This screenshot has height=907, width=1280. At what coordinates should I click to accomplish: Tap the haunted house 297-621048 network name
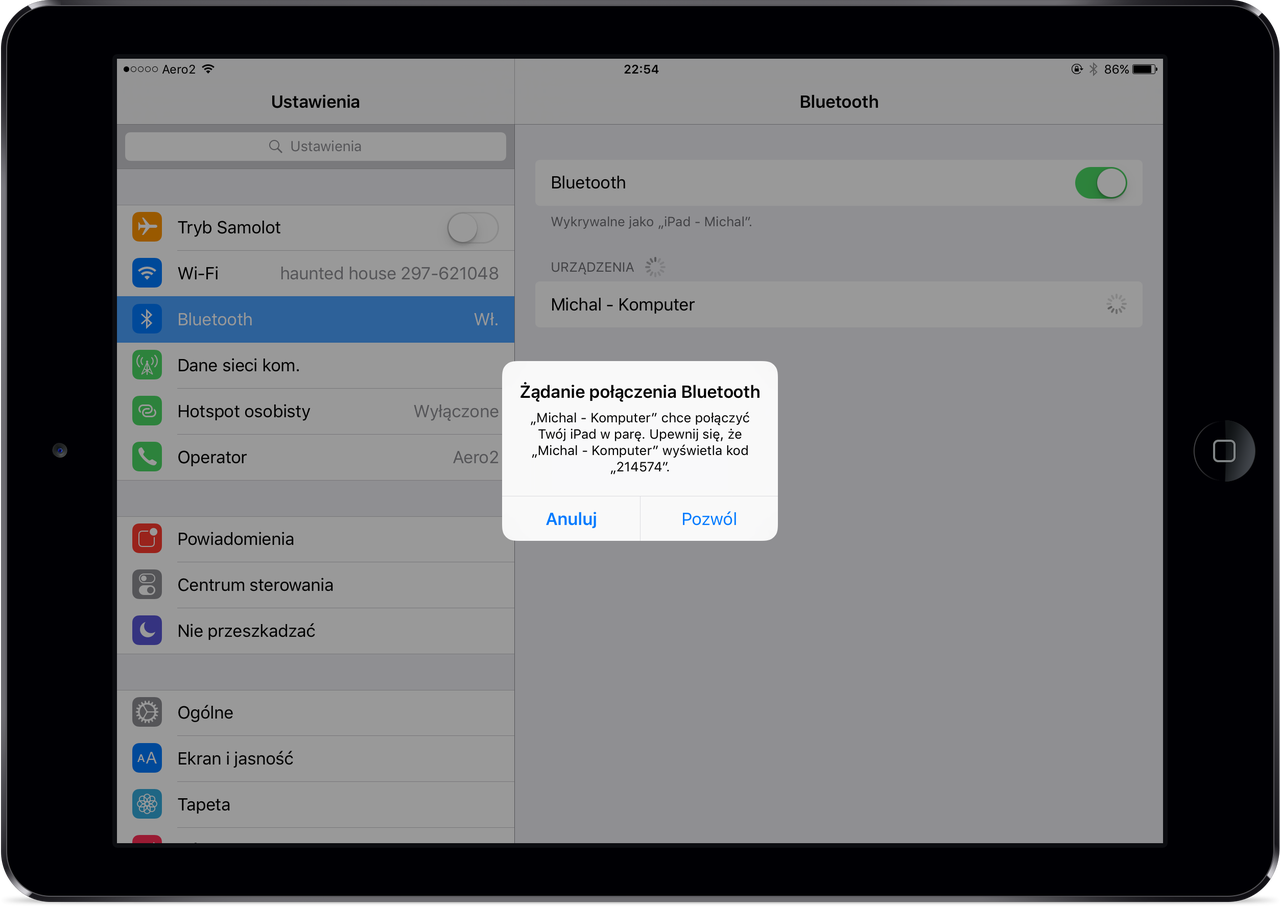389,273
